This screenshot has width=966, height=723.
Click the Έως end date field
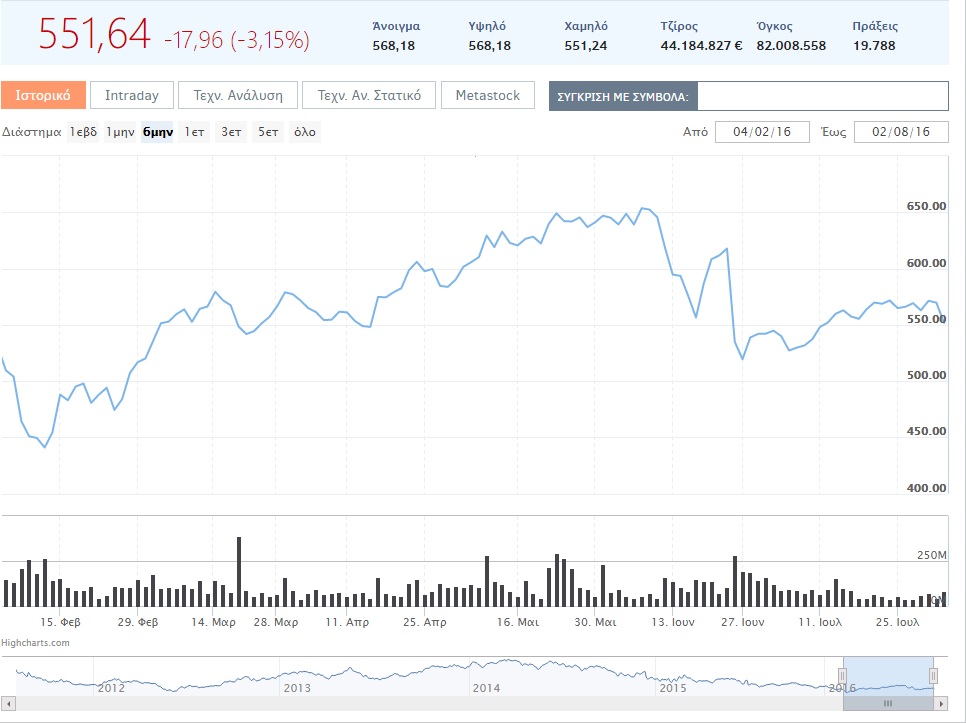[901, 132]
